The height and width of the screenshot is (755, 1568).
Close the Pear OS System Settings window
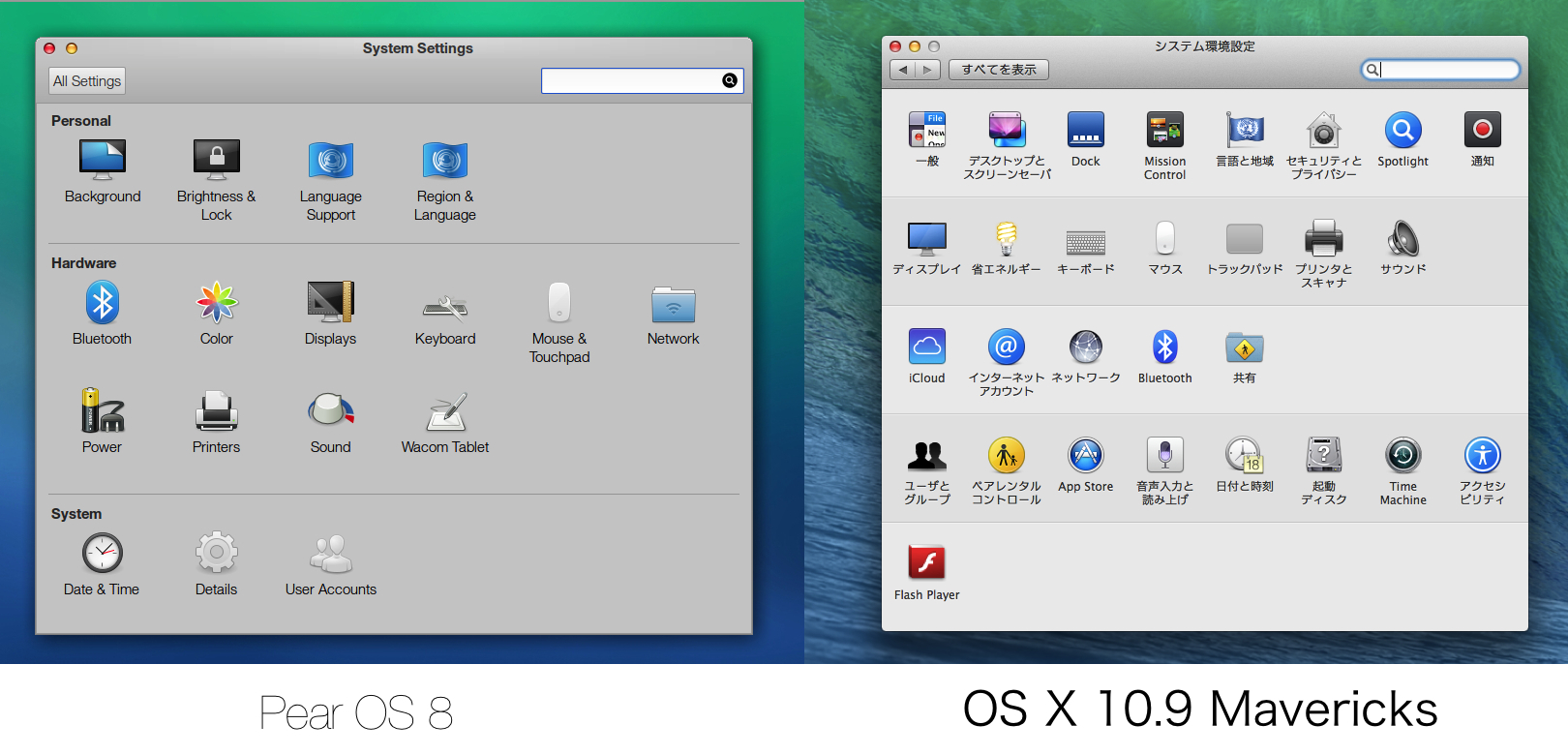(49, 48)
